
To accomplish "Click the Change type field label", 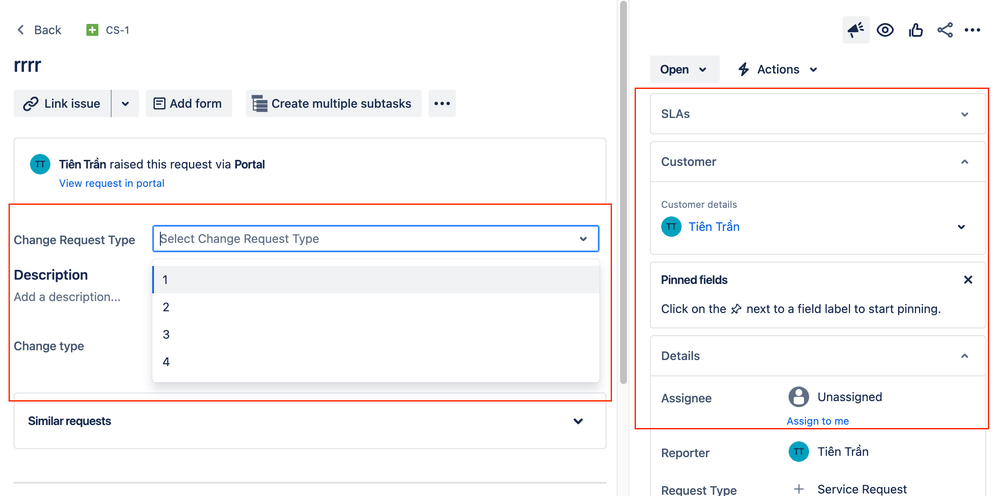I will 49,346.
